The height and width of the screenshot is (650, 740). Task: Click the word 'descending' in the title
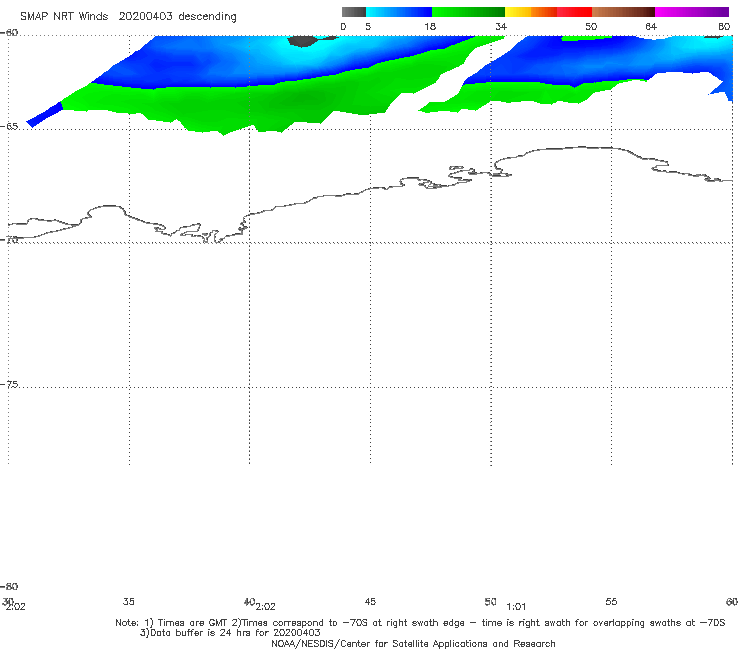207,16
